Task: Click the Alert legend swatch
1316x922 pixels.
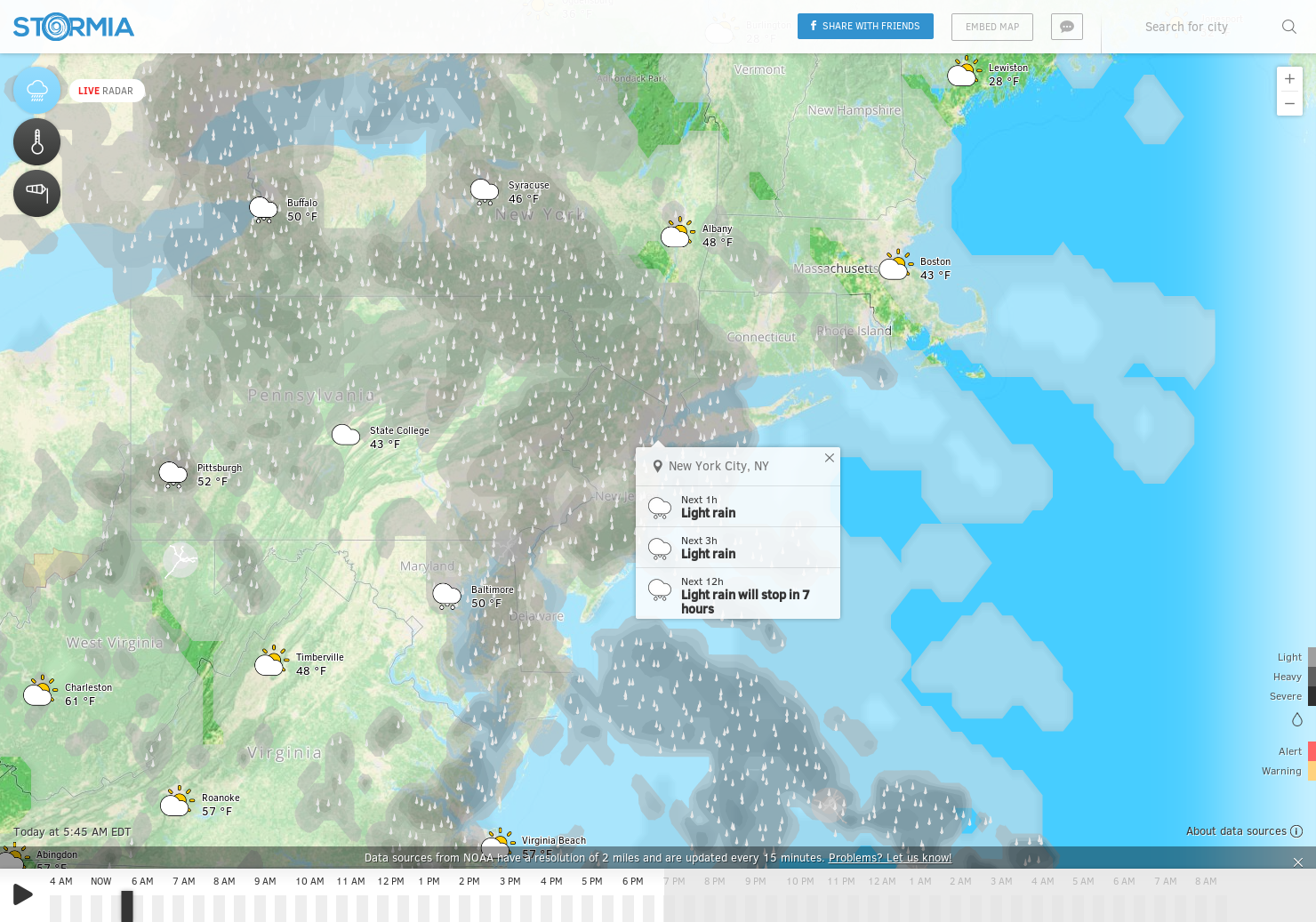Action: coord(1312,751)
